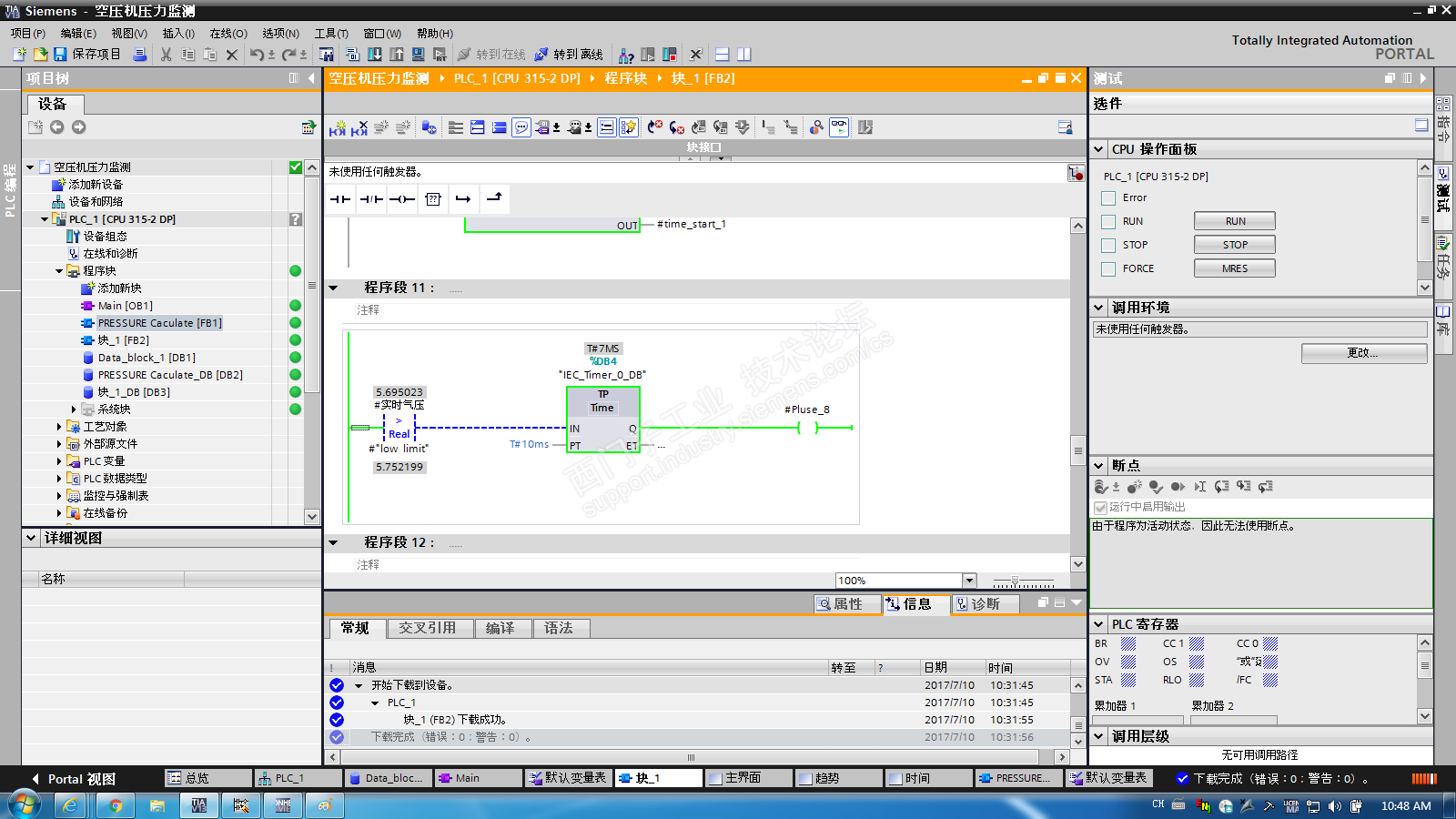This screenshot has height=819, width=1456.
Task: Click the Insert network icon in editor toolbar
Action: click(x=337, y=128)
